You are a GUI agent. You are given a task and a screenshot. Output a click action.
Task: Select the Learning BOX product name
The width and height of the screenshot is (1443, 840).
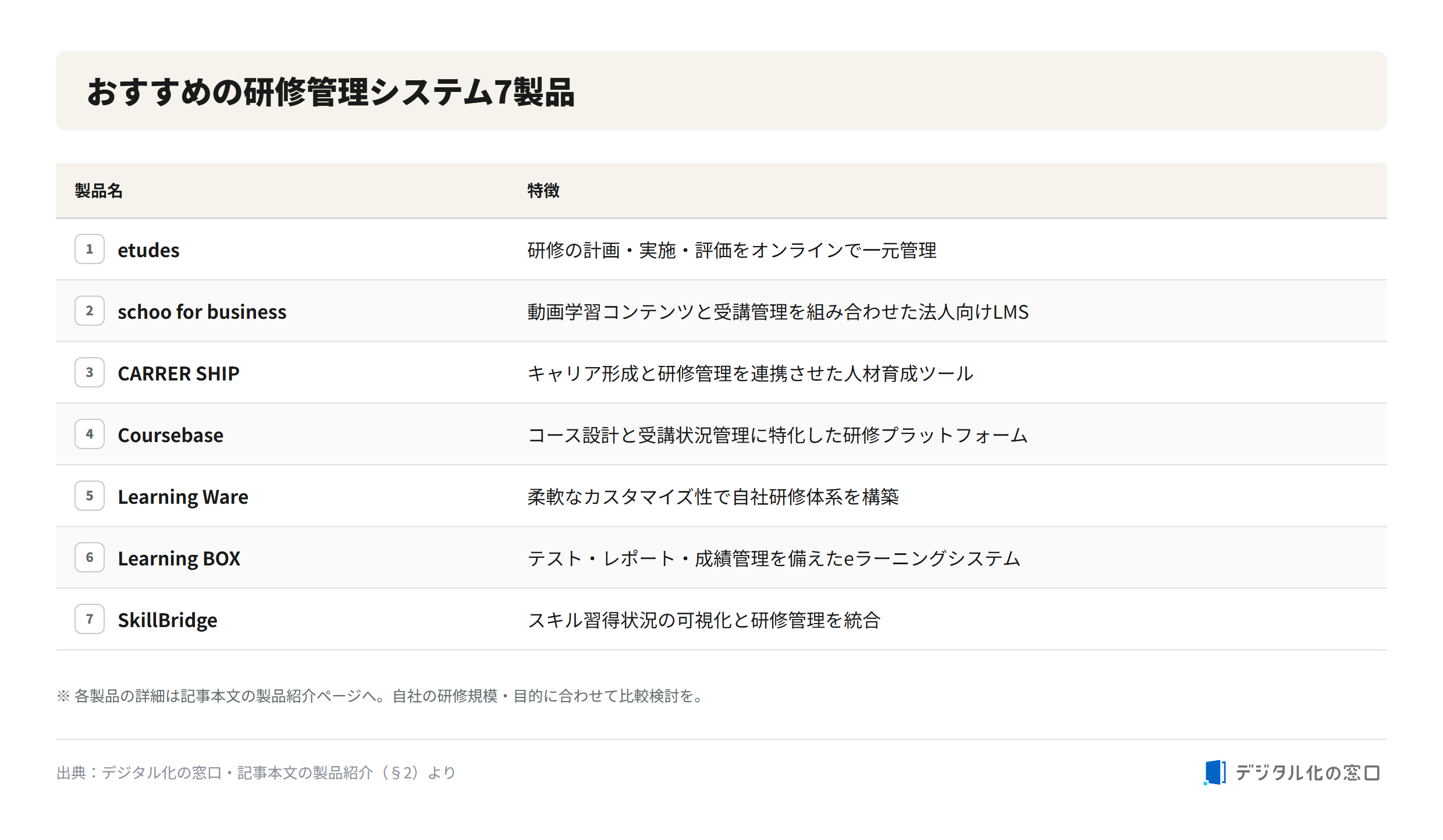coord(179,558)
